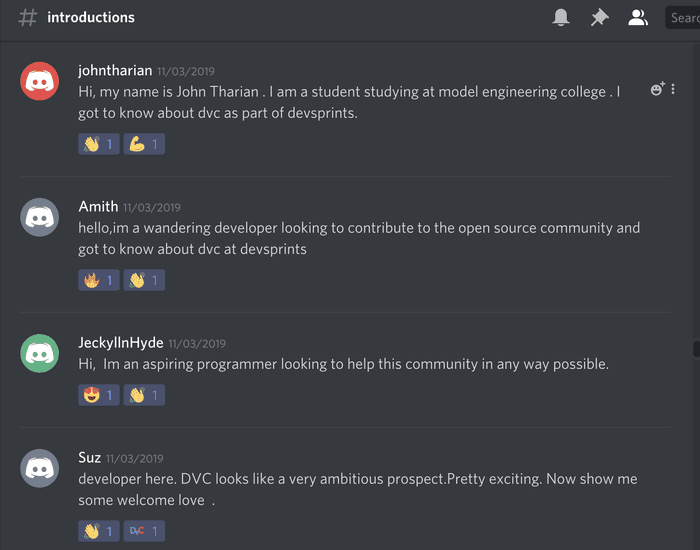Toggle DVC emoji reaction on Suz's message

coord(144,531)
